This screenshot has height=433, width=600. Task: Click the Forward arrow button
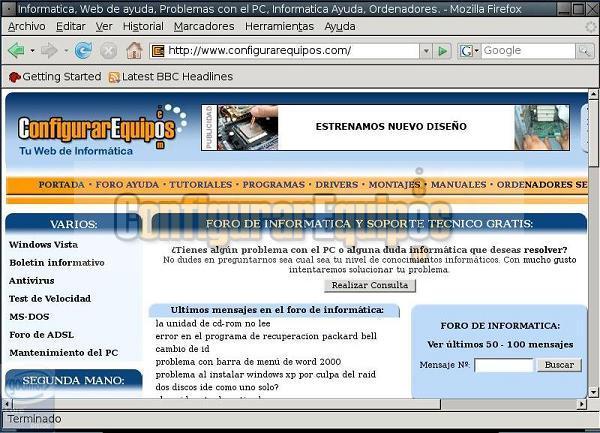(x=49, y=50)
